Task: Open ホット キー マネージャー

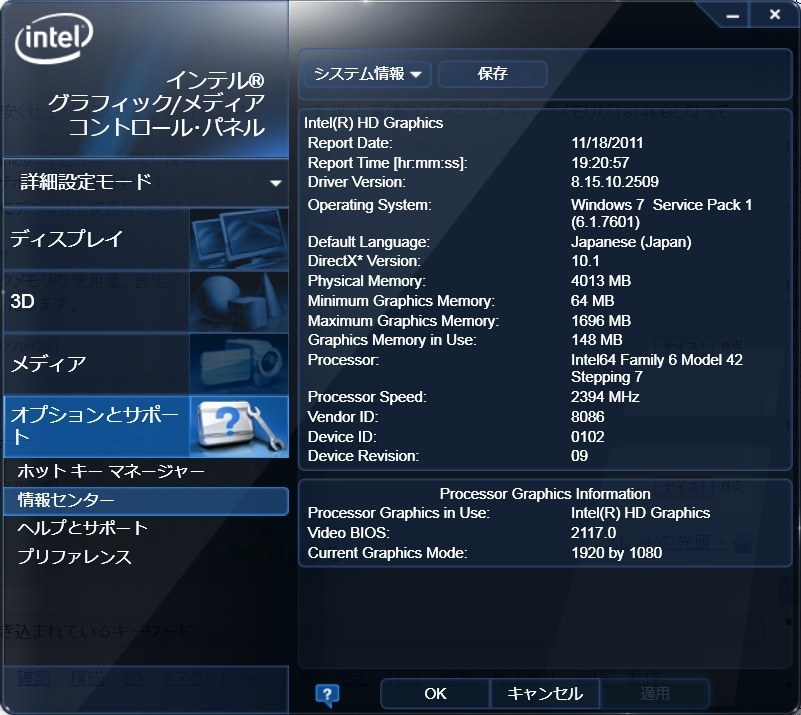Action: 111,471
